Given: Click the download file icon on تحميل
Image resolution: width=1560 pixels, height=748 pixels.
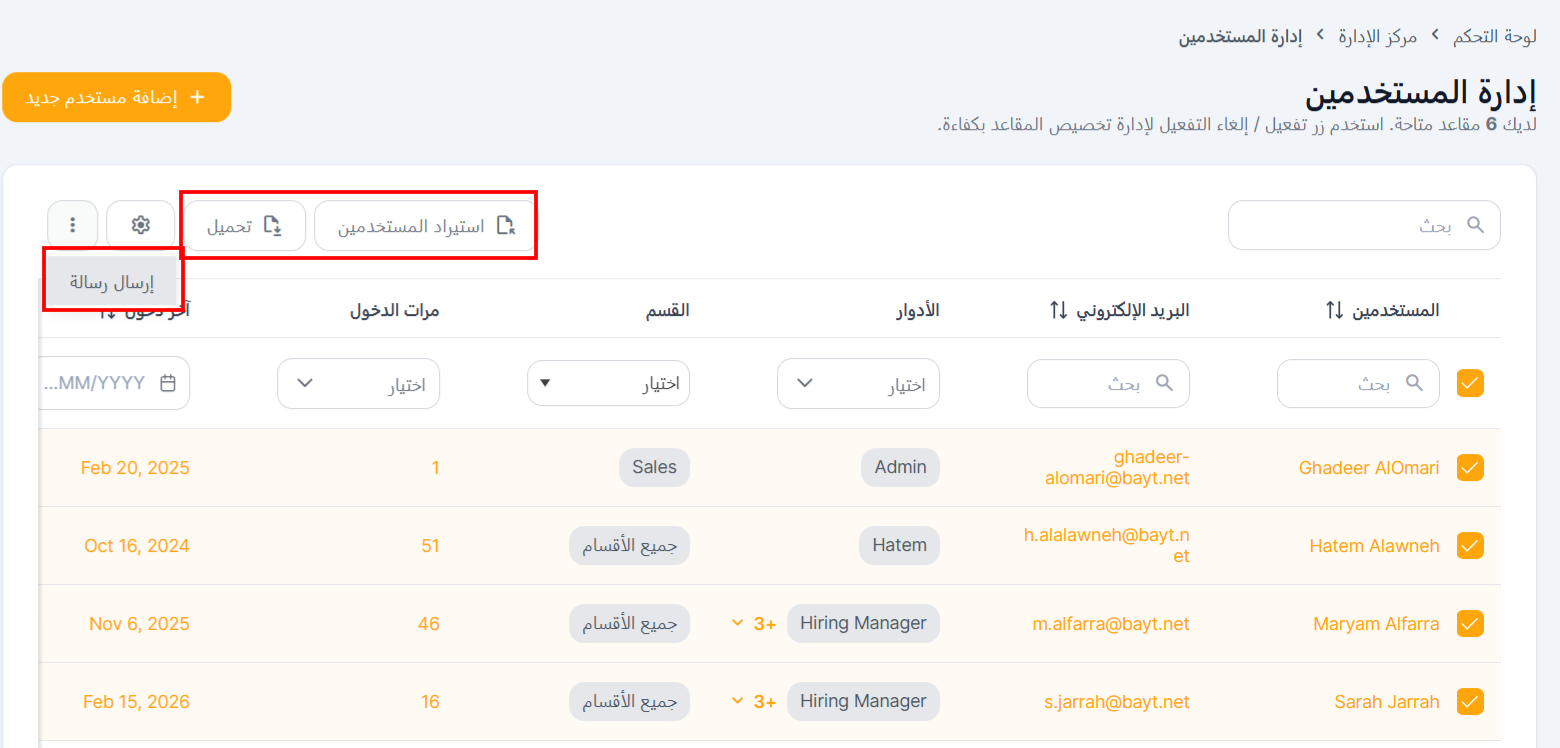Looking at the screenshot, I should click(x=273, y=225).
